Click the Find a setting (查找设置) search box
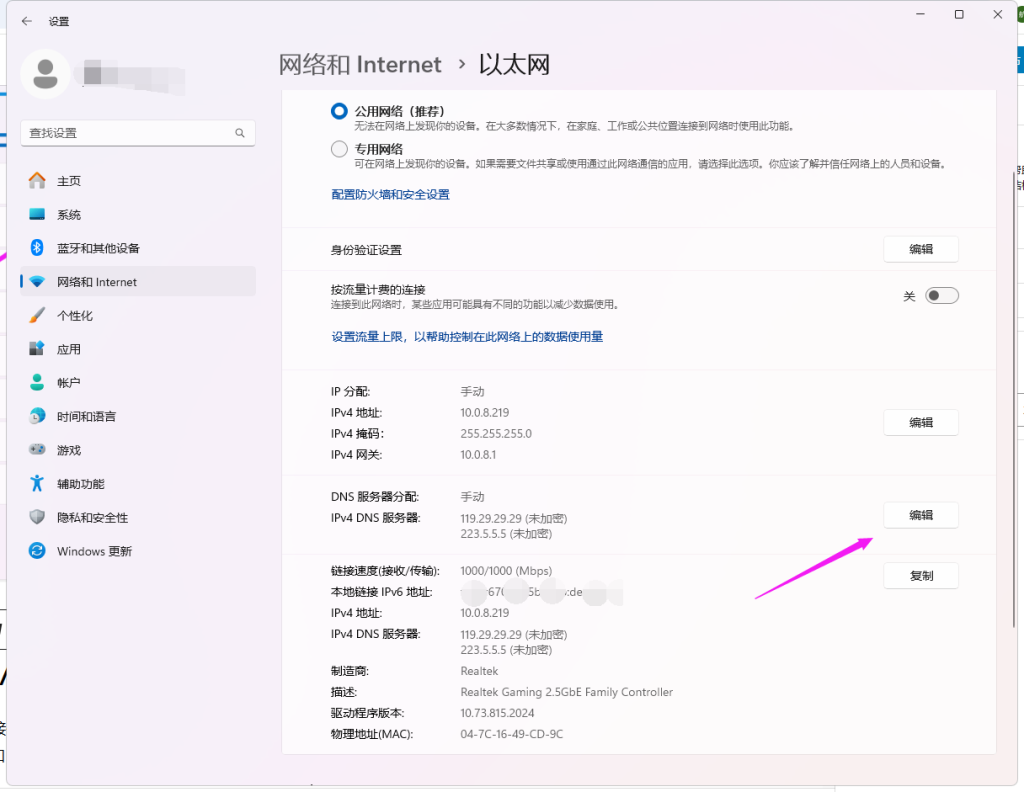1024x792 pixels. point(130,133)
